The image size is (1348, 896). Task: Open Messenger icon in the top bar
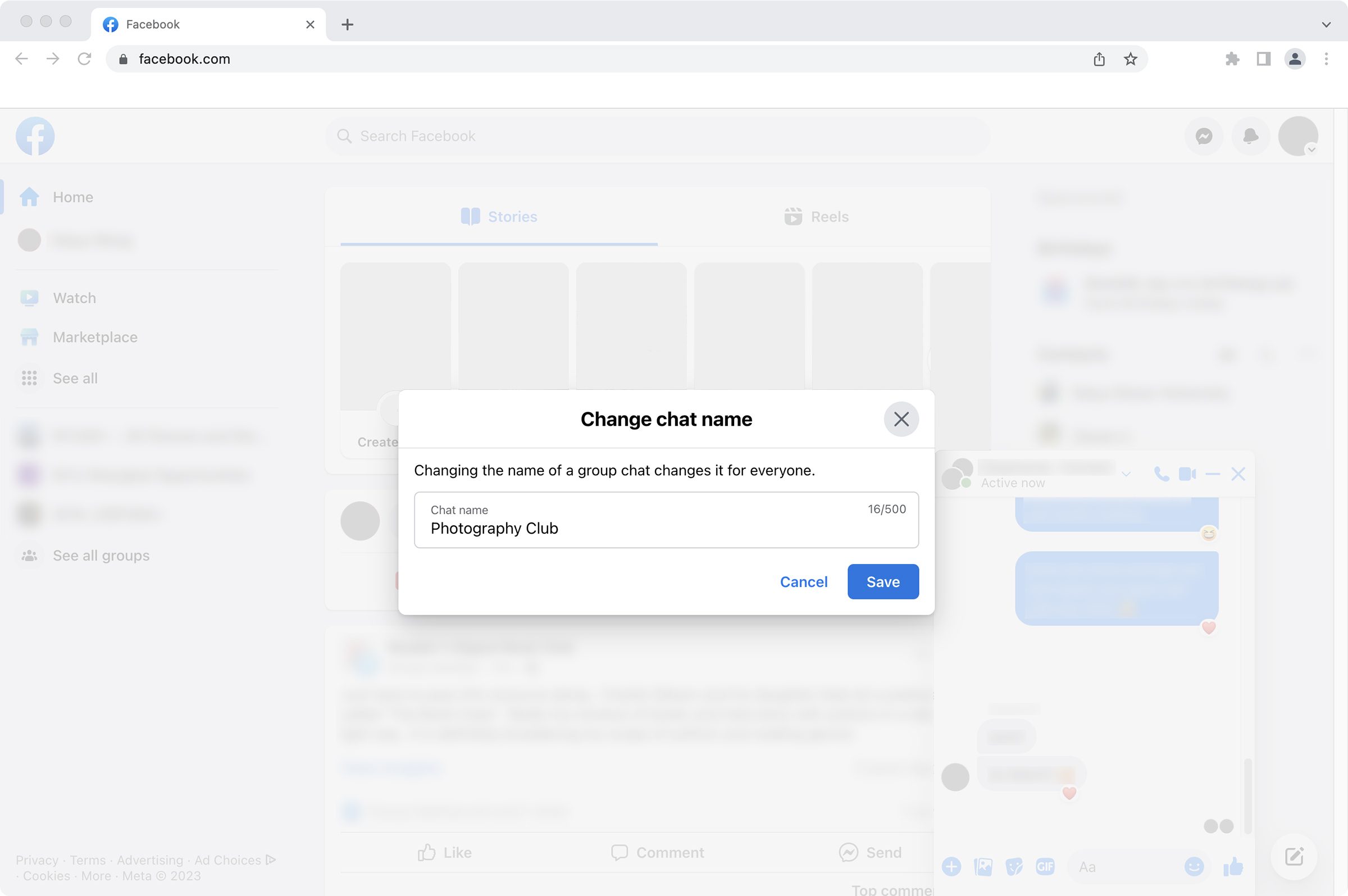(1204, 136)
